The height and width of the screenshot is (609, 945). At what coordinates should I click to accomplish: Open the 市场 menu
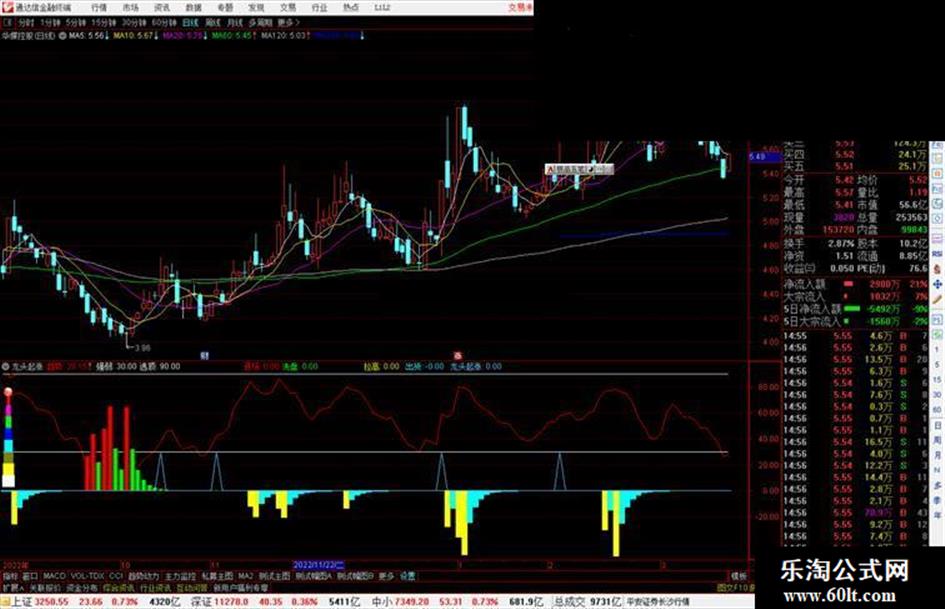tap(131, 8)
